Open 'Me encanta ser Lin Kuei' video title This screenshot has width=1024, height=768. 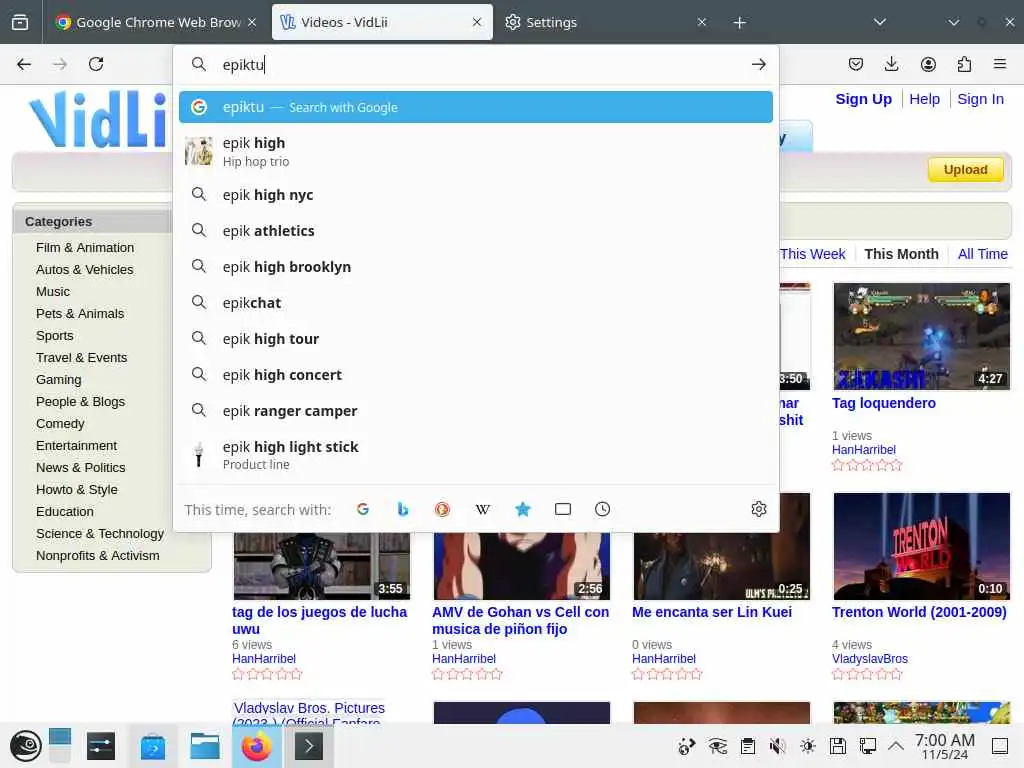(712, 612)
